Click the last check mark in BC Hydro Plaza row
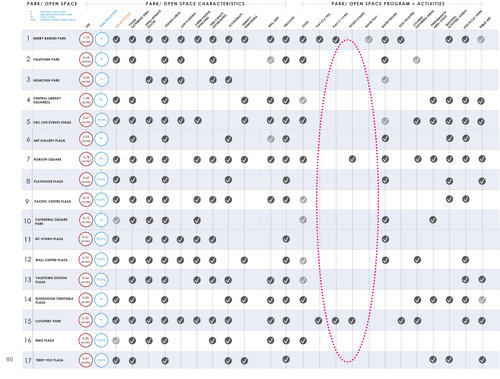 click(385, 239)
